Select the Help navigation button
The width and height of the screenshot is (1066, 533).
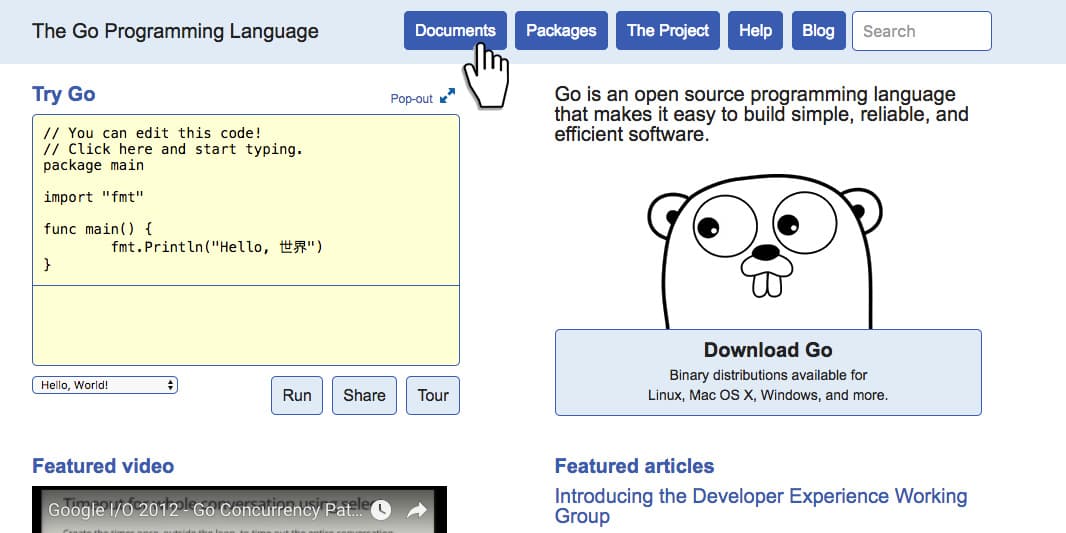tap(755, 30)
